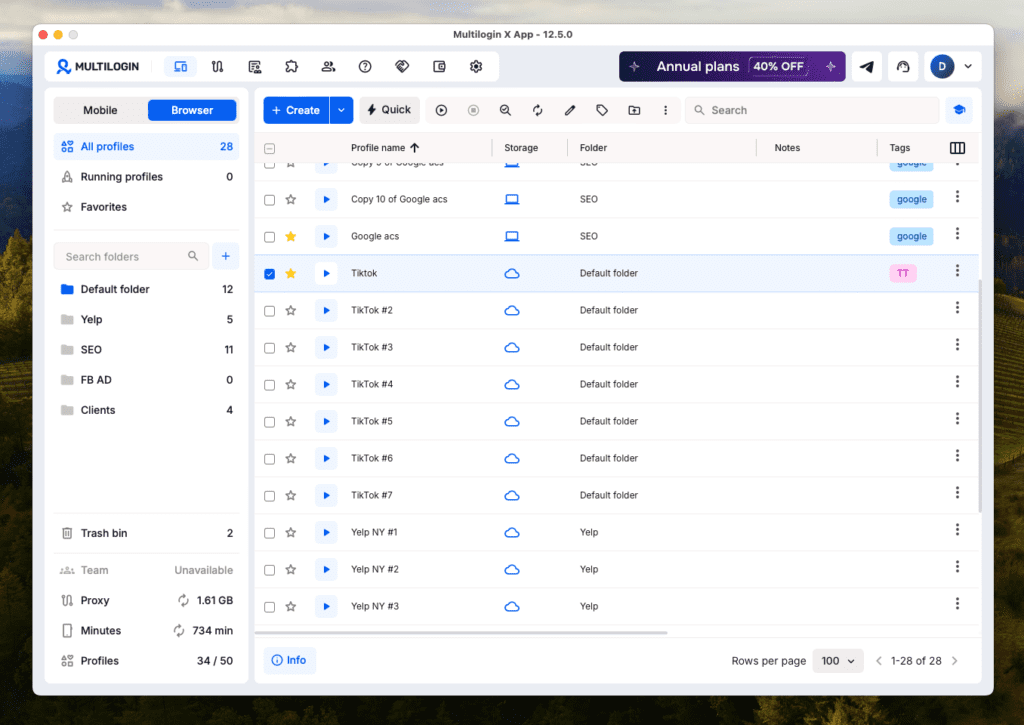This screenshot has width=1024, height=725.
Task: Open the help question mark icon
Action: click(x=365, y=67)
